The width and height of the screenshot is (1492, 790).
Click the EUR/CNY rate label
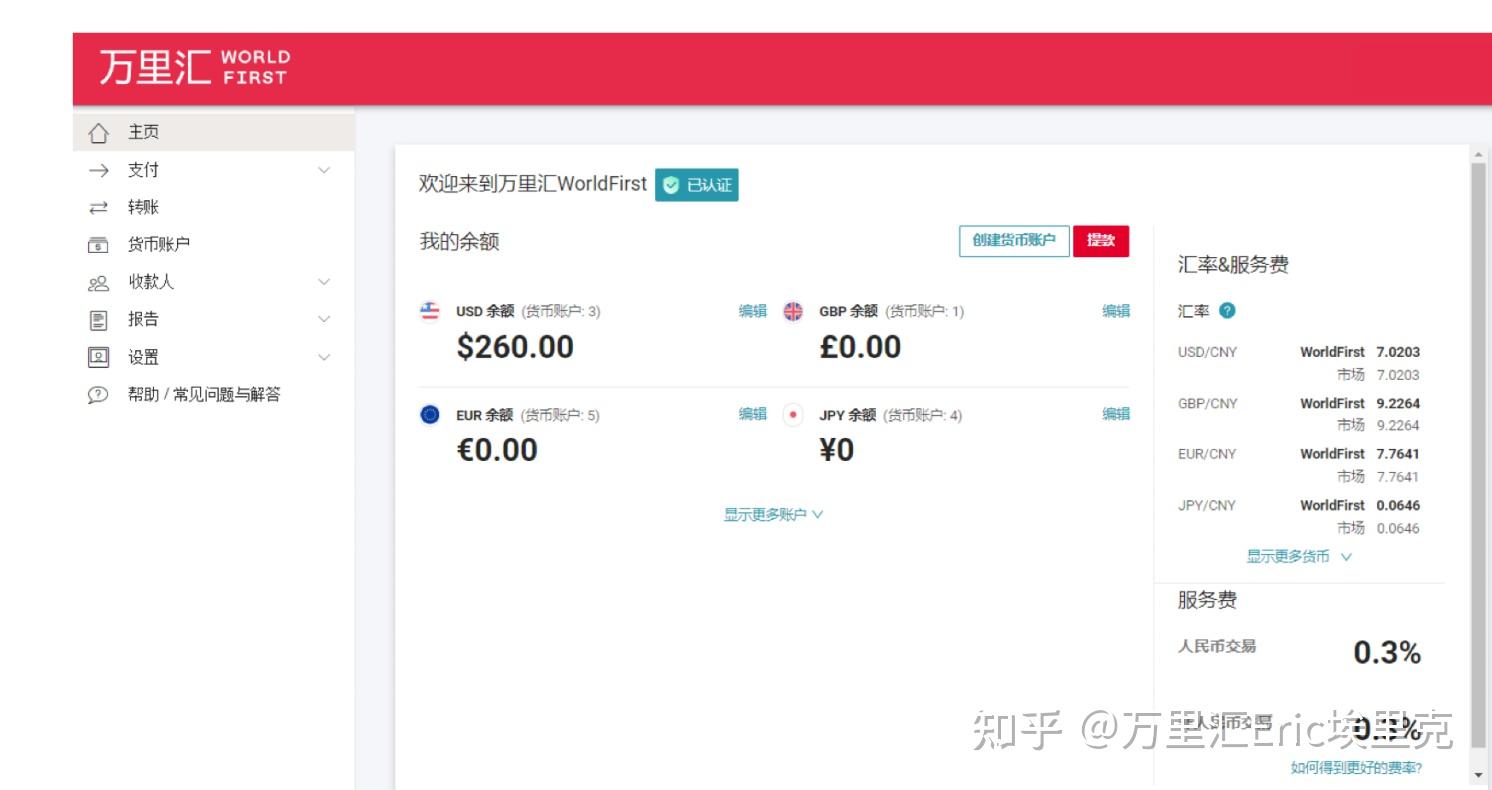pyautogui.click(x=1207, y=454)
